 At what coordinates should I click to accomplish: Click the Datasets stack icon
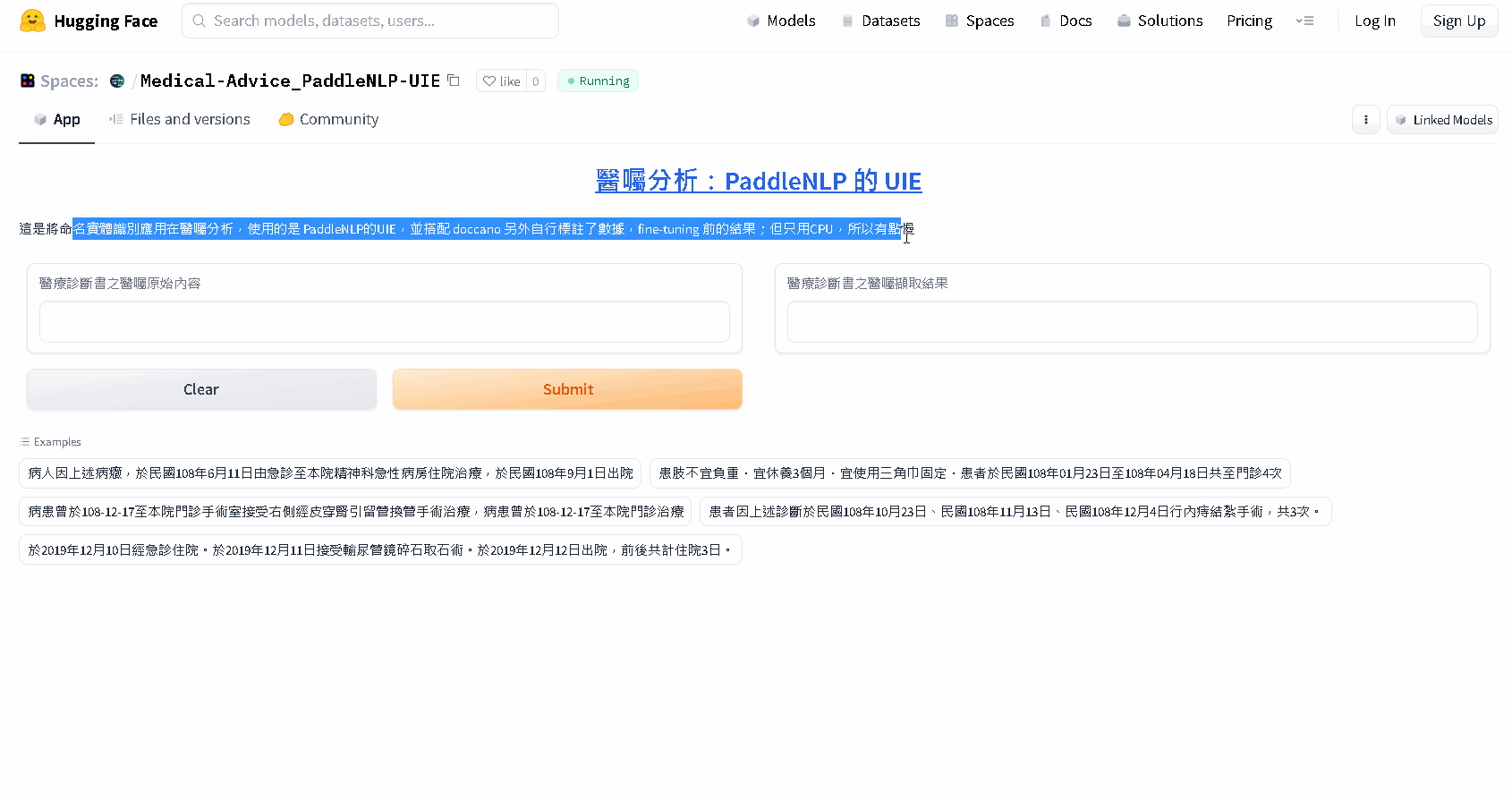[847, 21]
